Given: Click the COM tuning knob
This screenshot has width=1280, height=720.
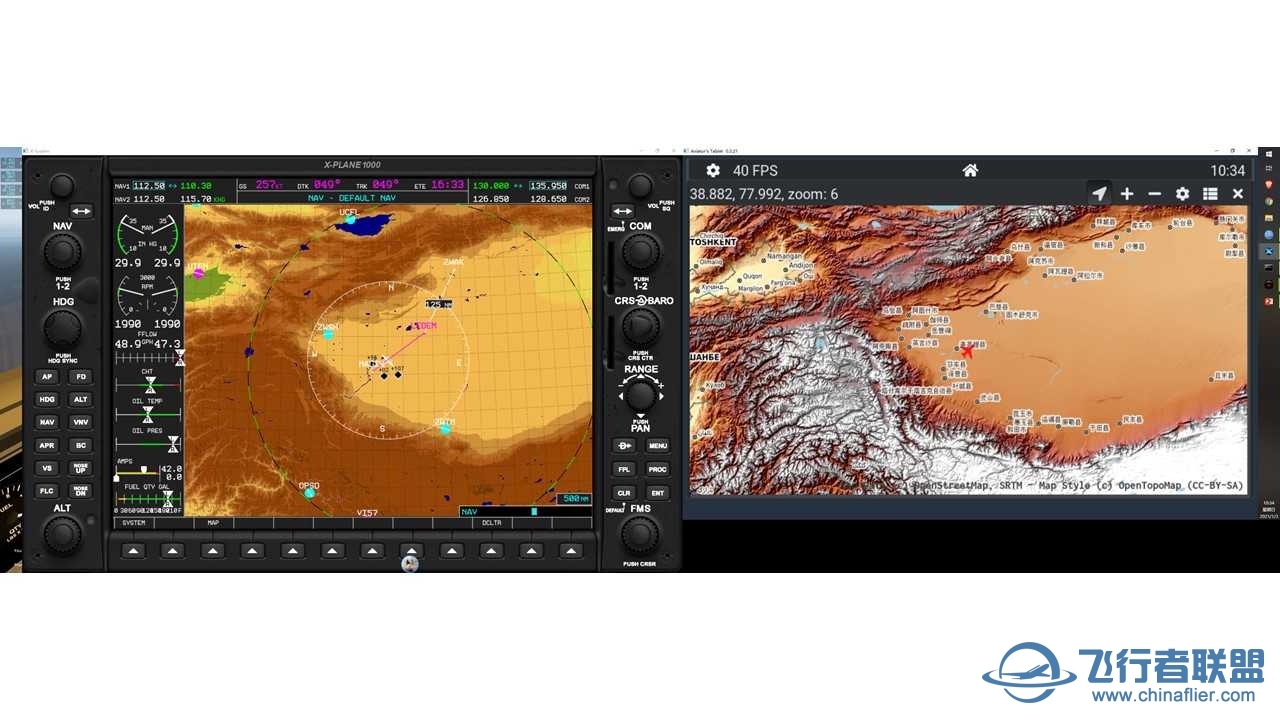Looking at the screenshot, I should click(640, 252).
